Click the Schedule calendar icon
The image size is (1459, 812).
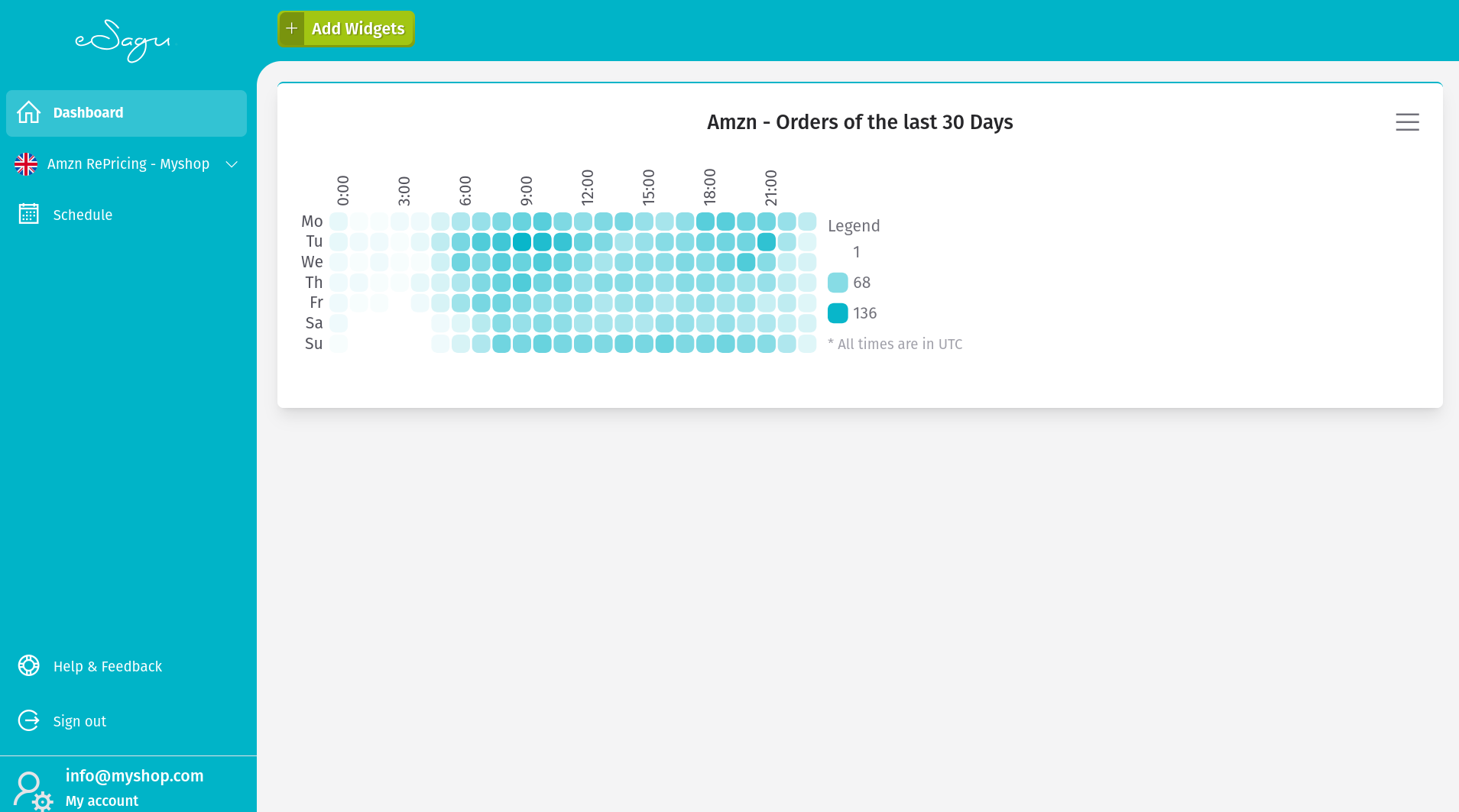tap(29, 214)
